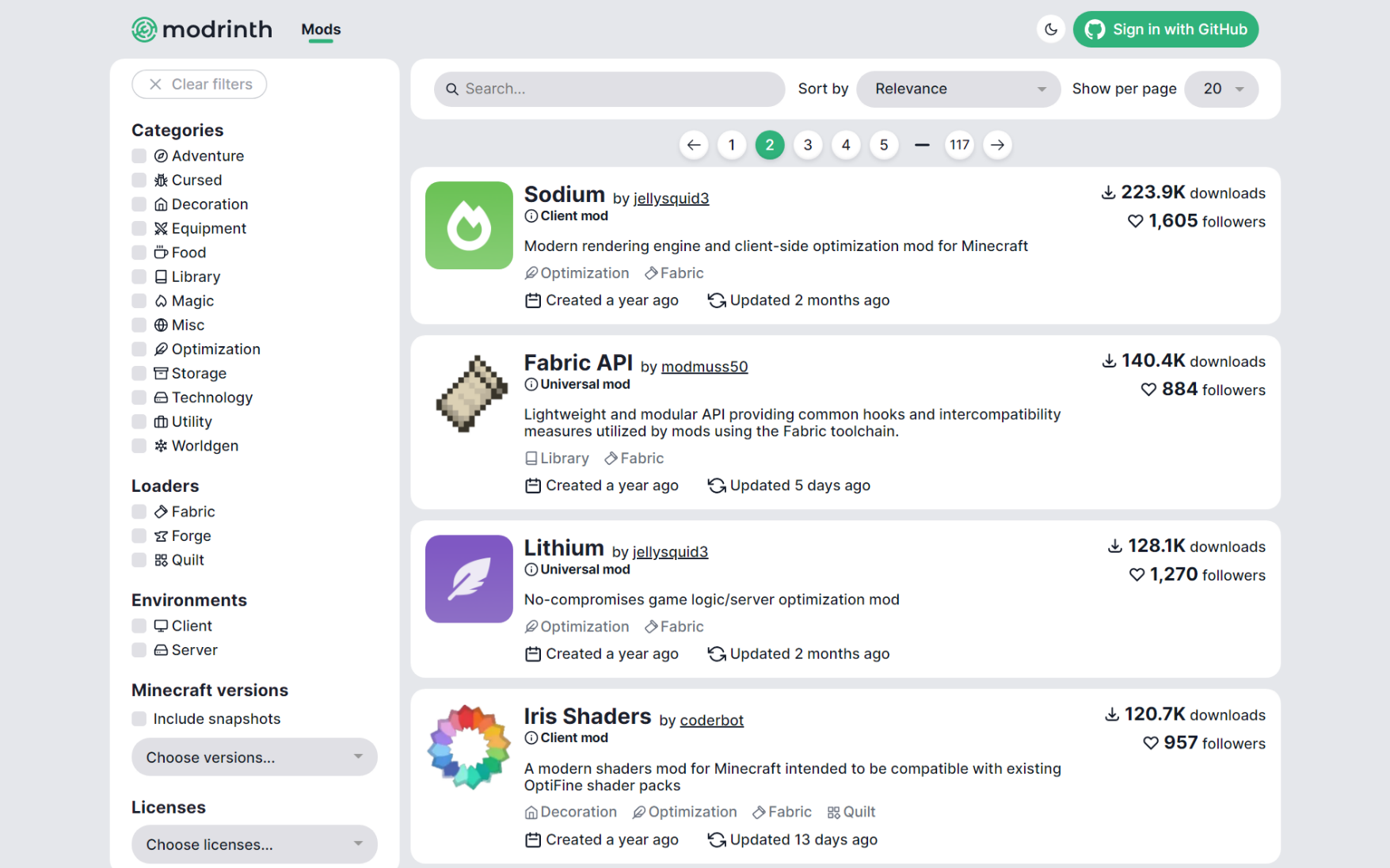The width and height of the screenshot is (1390, 868).
Task: Click the Server environment icon
Action: (x=161, y=650)
